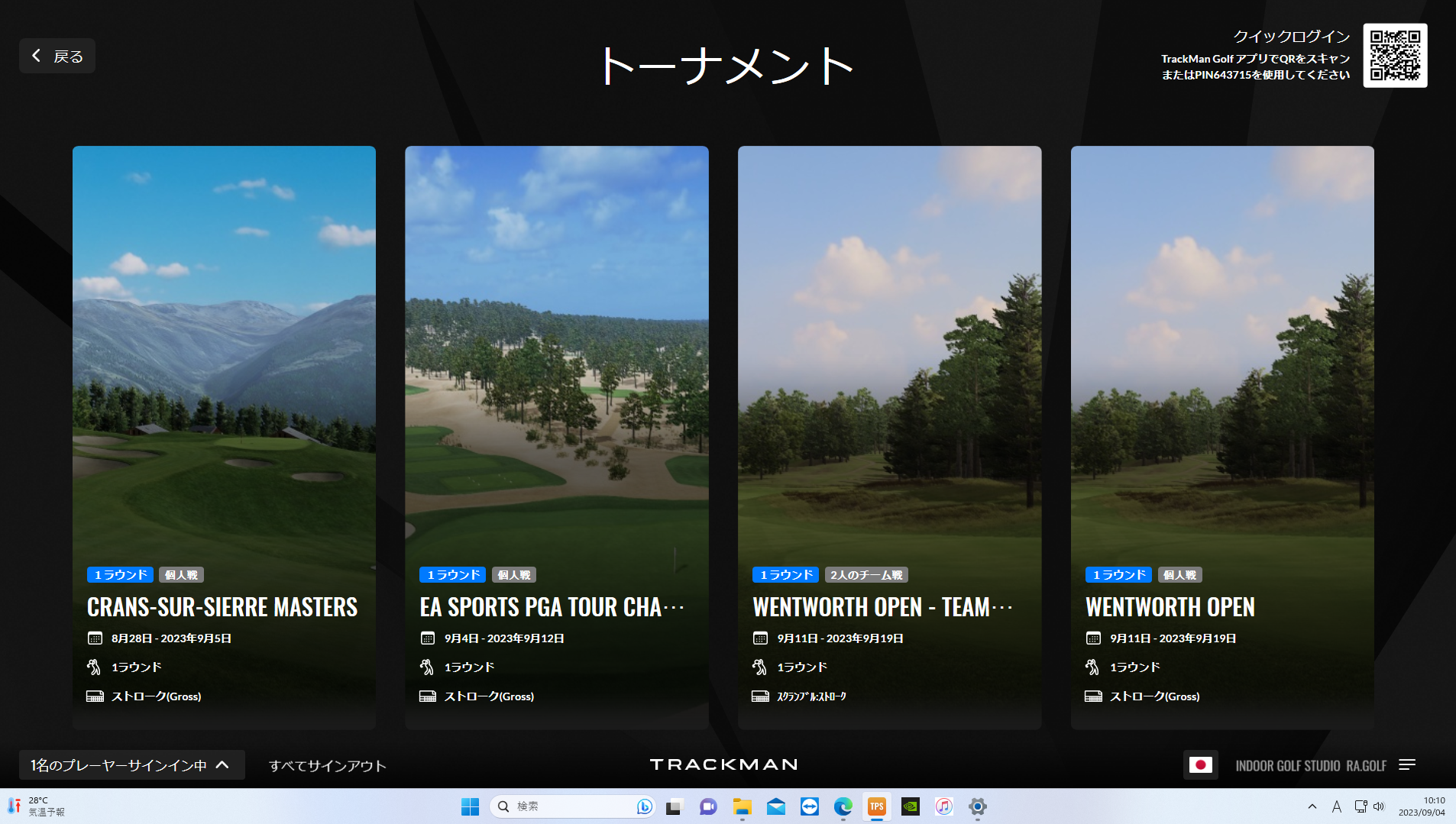The image size is (1456, 824).
Task: Click the 1ラウンド badge on EA Sports card
Action: point(453,575)
